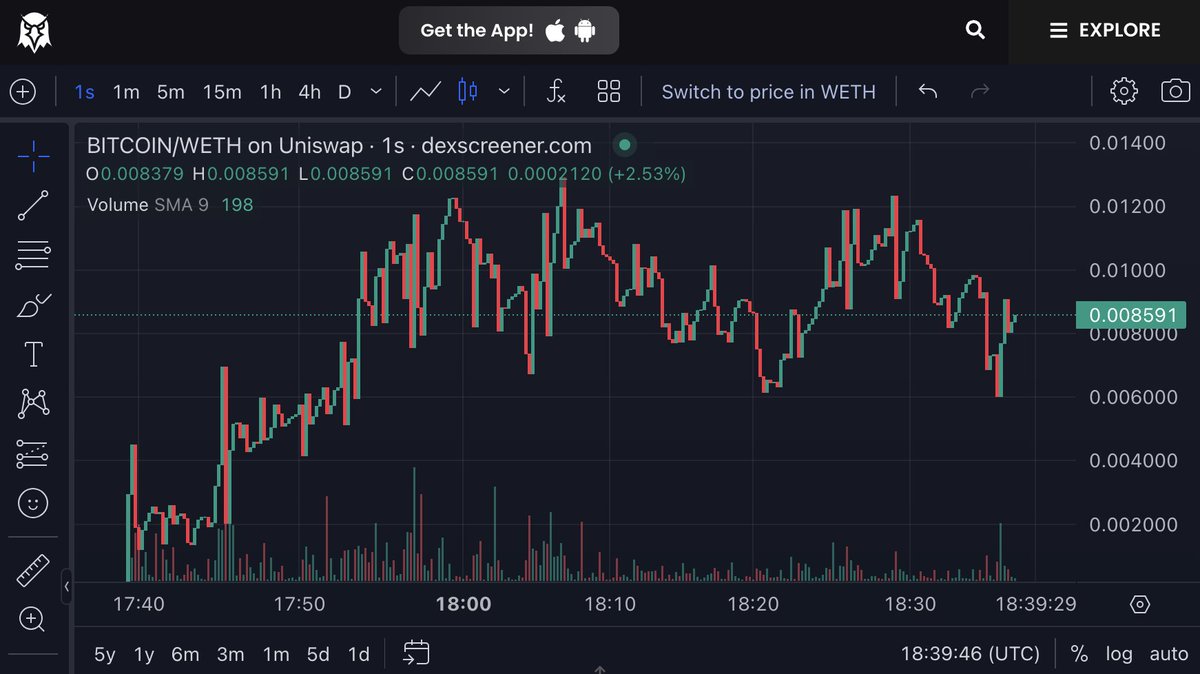1200x674 pixels.
Task: Select the horizontal lines Fibonacci tool
Action: [x=33, y=255]
